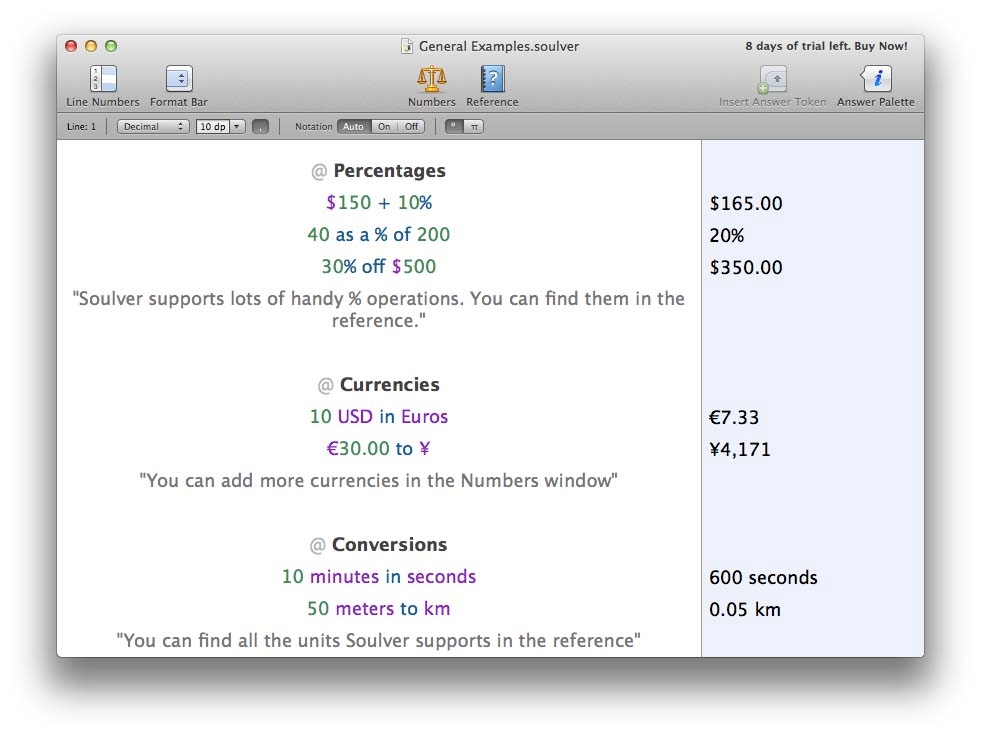981x736 pixels.
Task: Toggle the Line Numbers toolbar icon
Action: [103, 79]
